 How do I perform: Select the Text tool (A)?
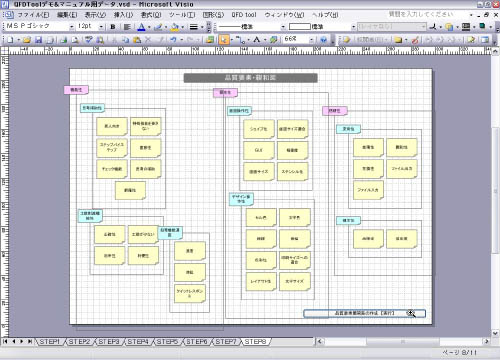(x=257, y=40)
